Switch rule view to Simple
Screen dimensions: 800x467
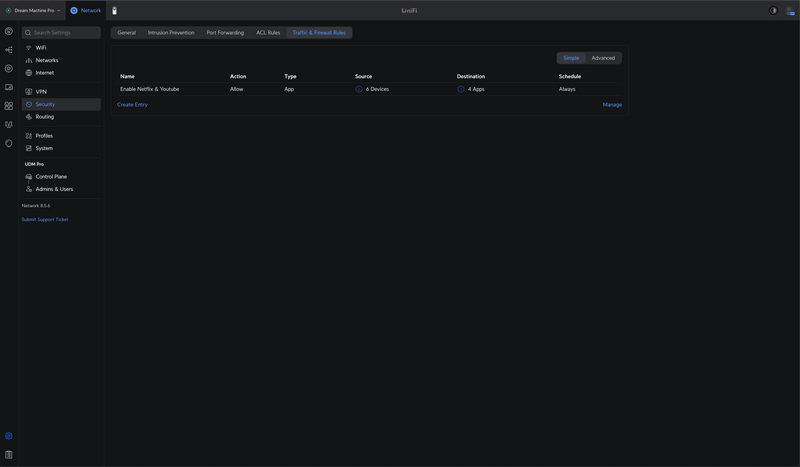(x=571, y=58)
